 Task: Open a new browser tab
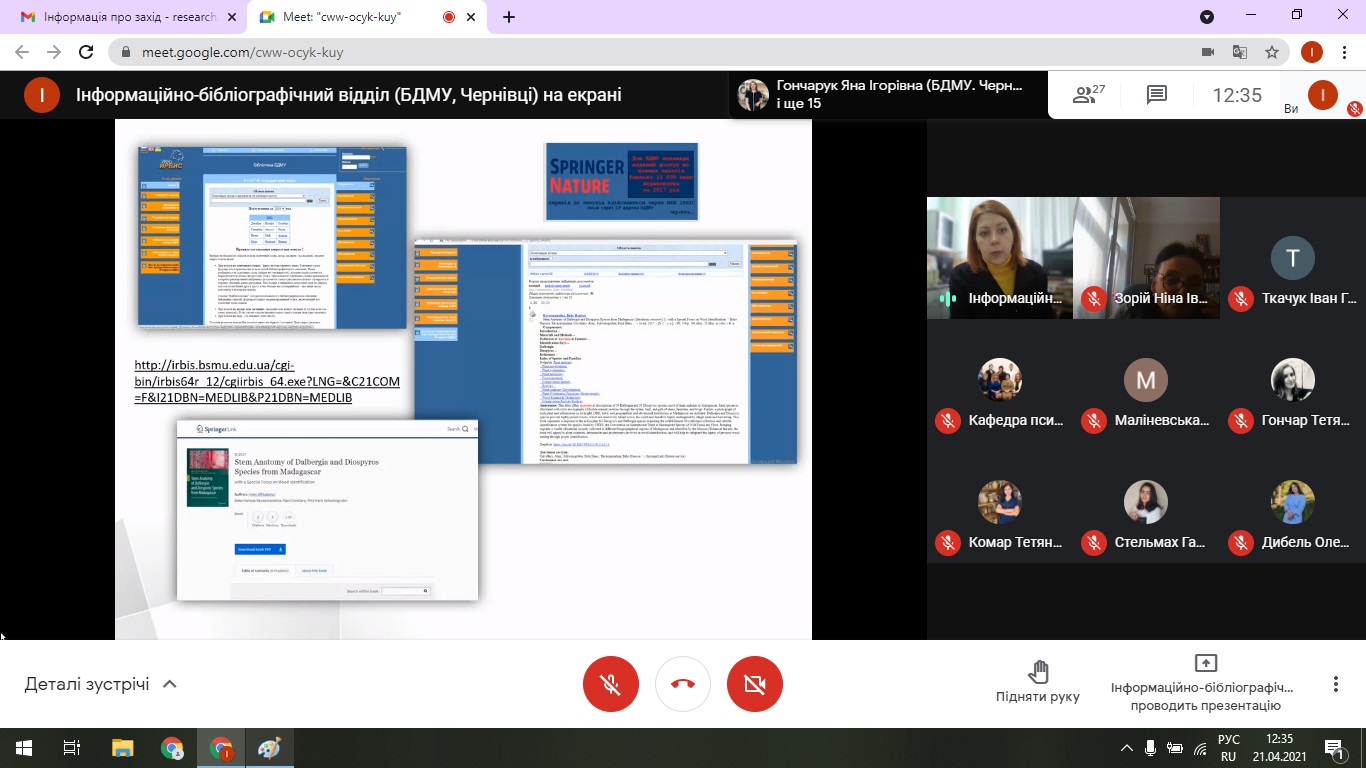point(509,17)
